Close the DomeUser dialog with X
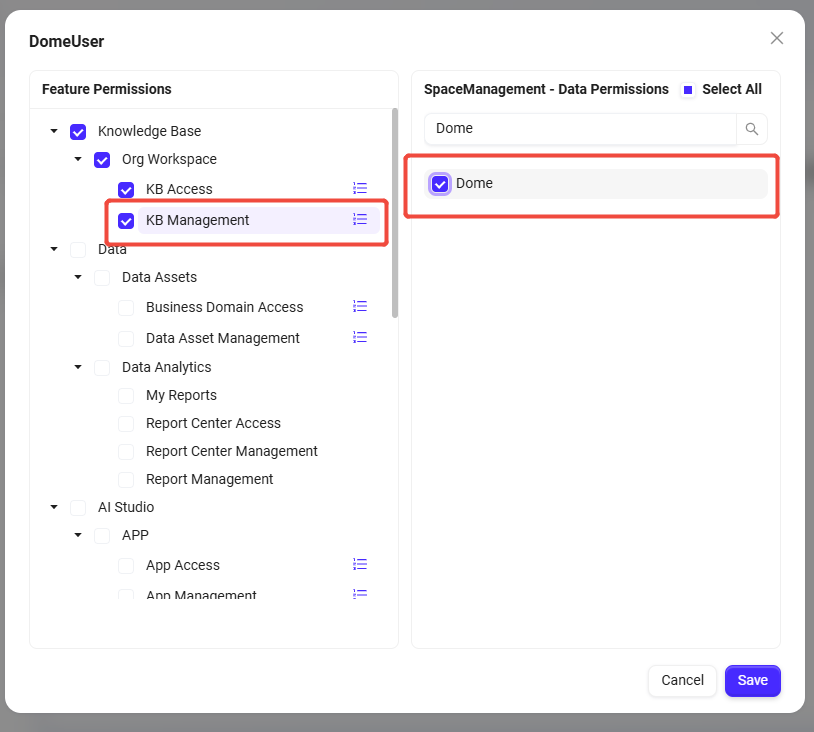The height and width of the screenshot is (732, 814). point(777,38)
